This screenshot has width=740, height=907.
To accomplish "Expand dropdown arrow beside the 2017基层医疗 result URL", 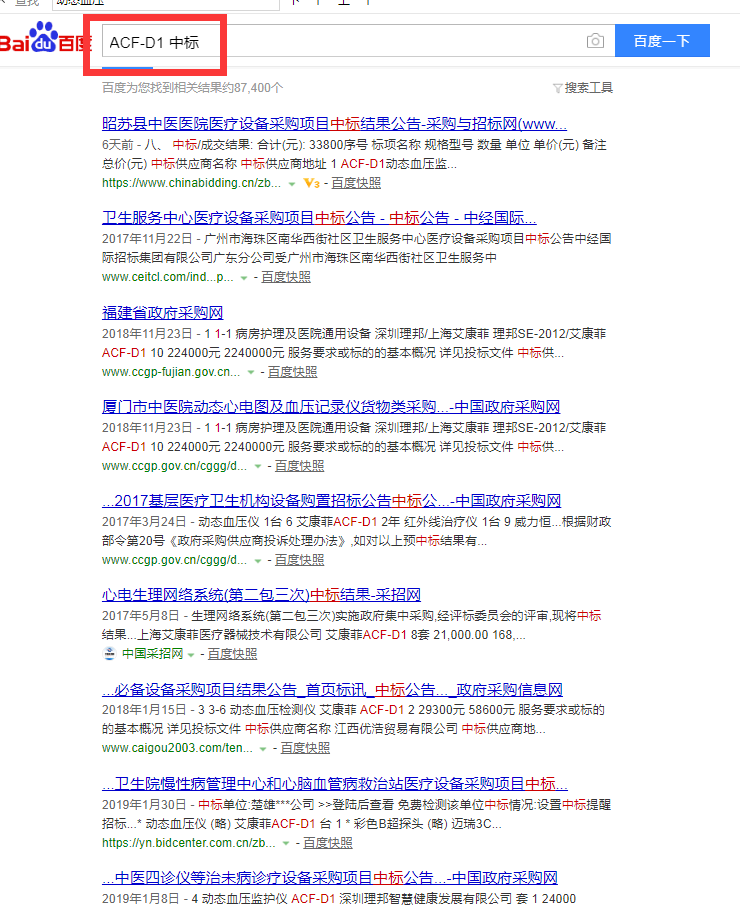I will 257,561.
